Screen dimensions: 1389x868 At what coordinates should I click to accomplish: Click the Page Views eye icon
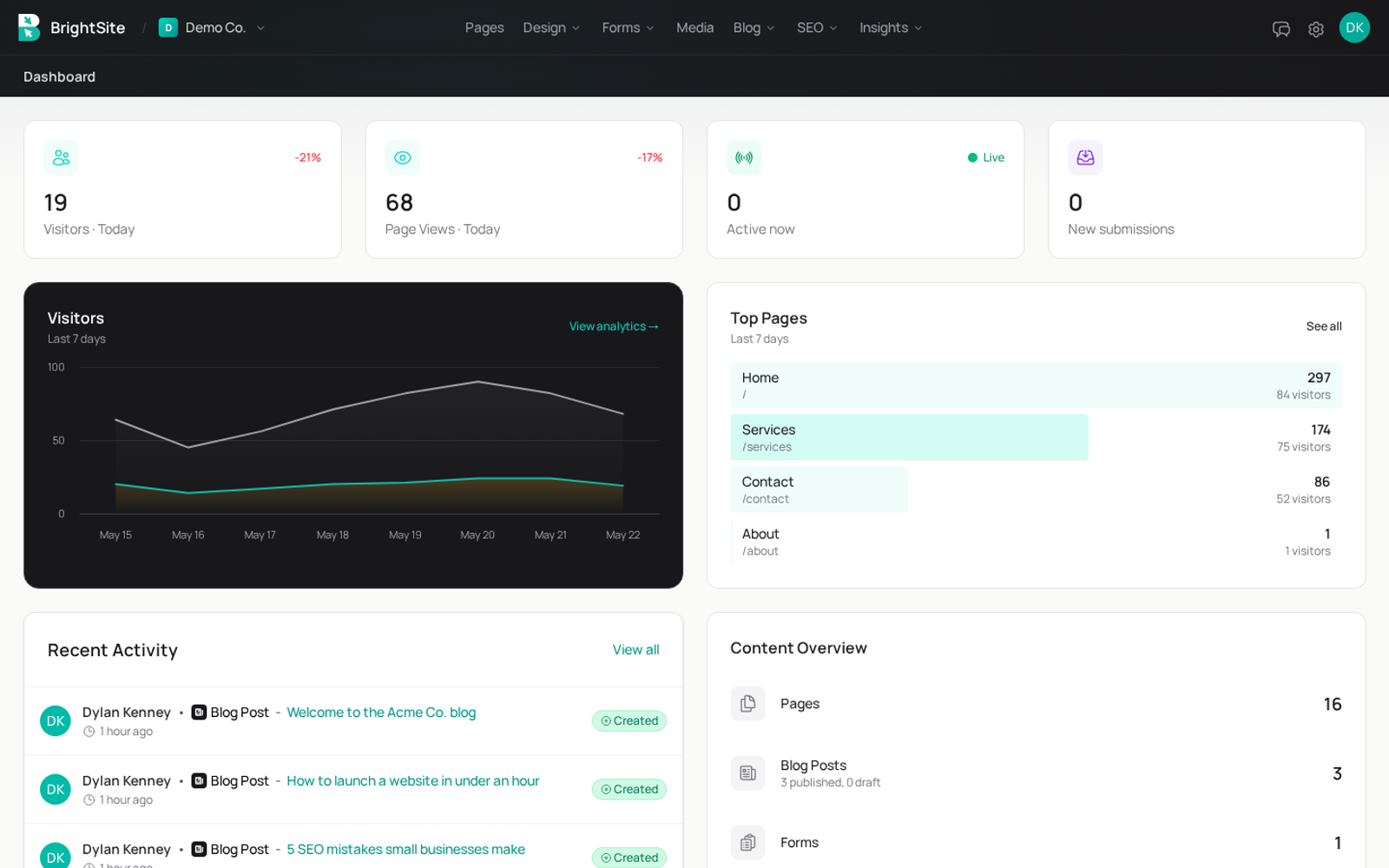pyautogui.click(x=403, y=158)
